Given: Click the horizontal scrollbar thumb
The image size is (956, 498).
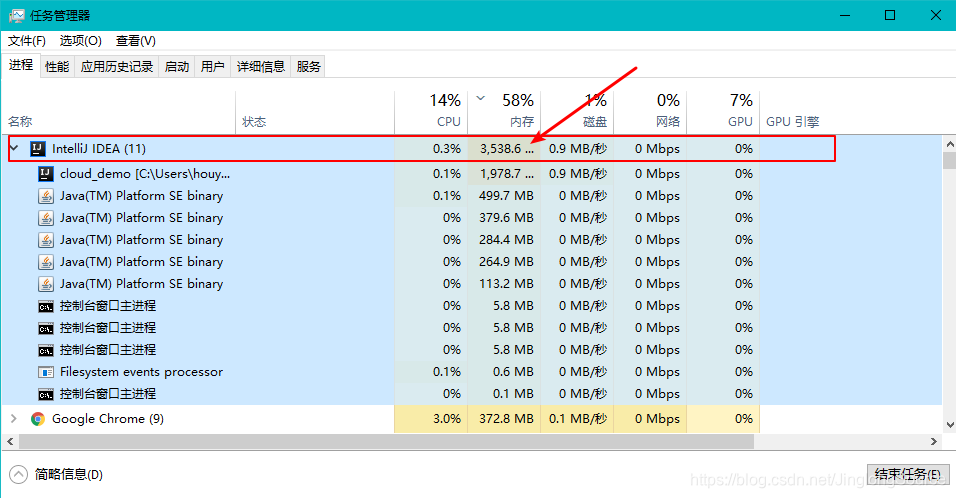Looking at the screenshot, I should (x=387, y=441).
